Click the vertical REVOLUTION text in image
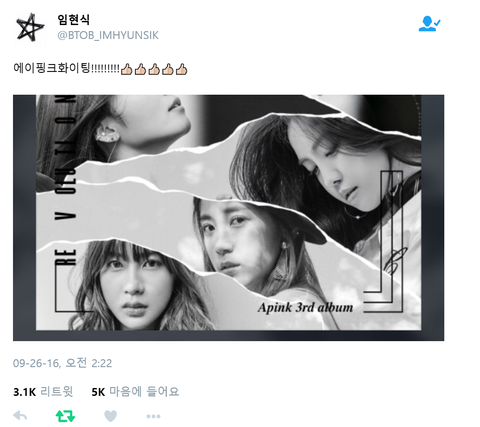 click(x=65, y=180)
